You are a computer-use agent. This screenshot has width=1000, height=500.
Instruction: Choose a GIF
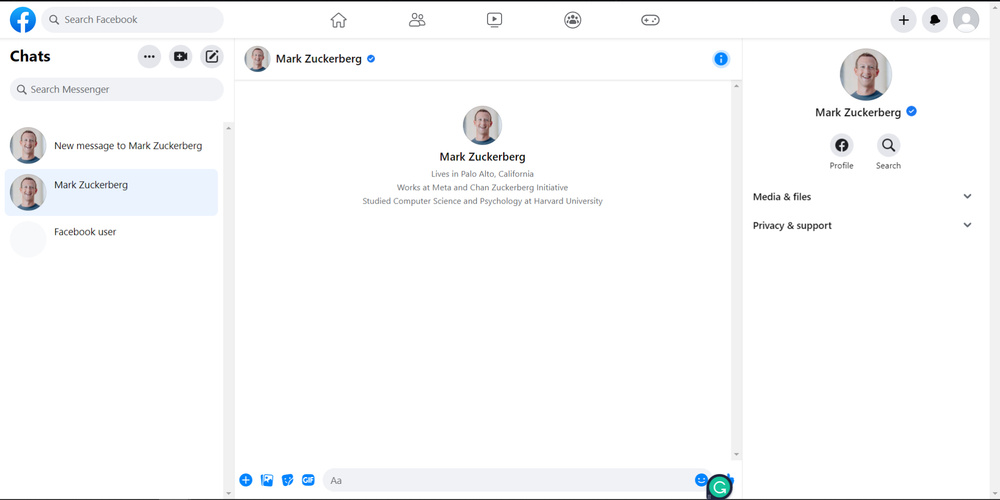(308, 480)
